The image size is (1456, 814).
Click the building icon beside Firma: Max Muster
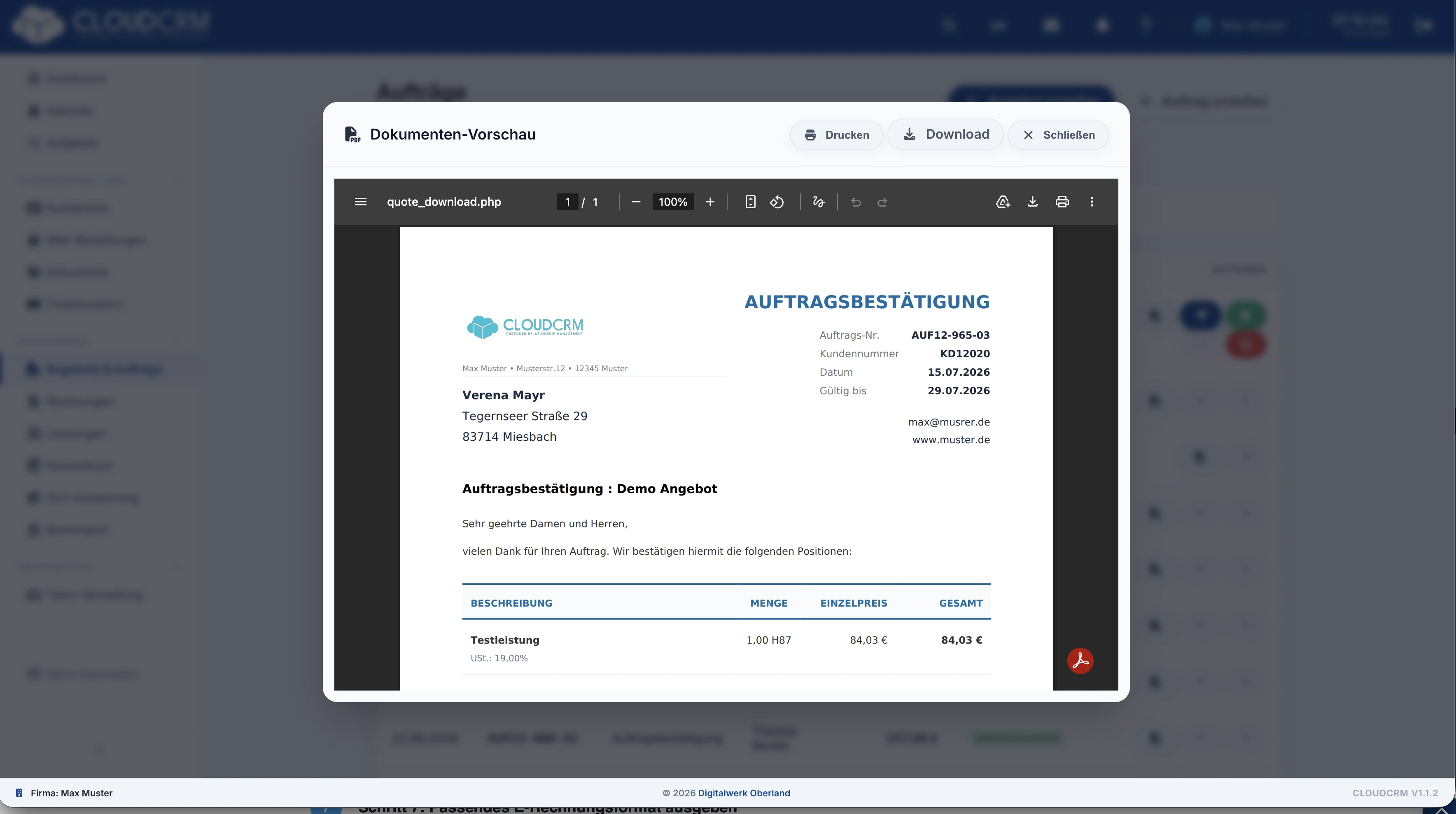point(19,793)
